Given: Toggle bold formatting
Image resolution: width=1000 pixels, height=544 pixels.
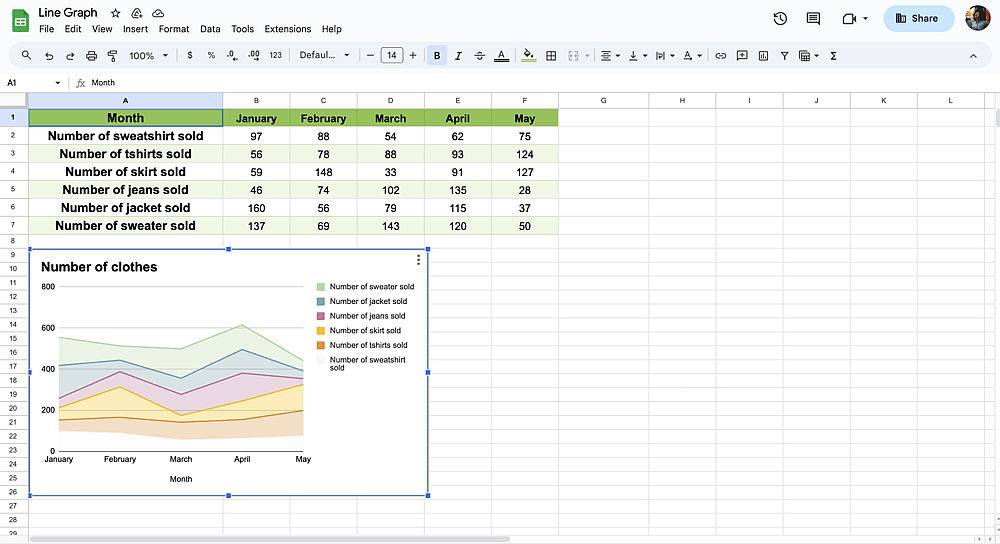Looking at the screenshot, I should (x=437, y=56).
